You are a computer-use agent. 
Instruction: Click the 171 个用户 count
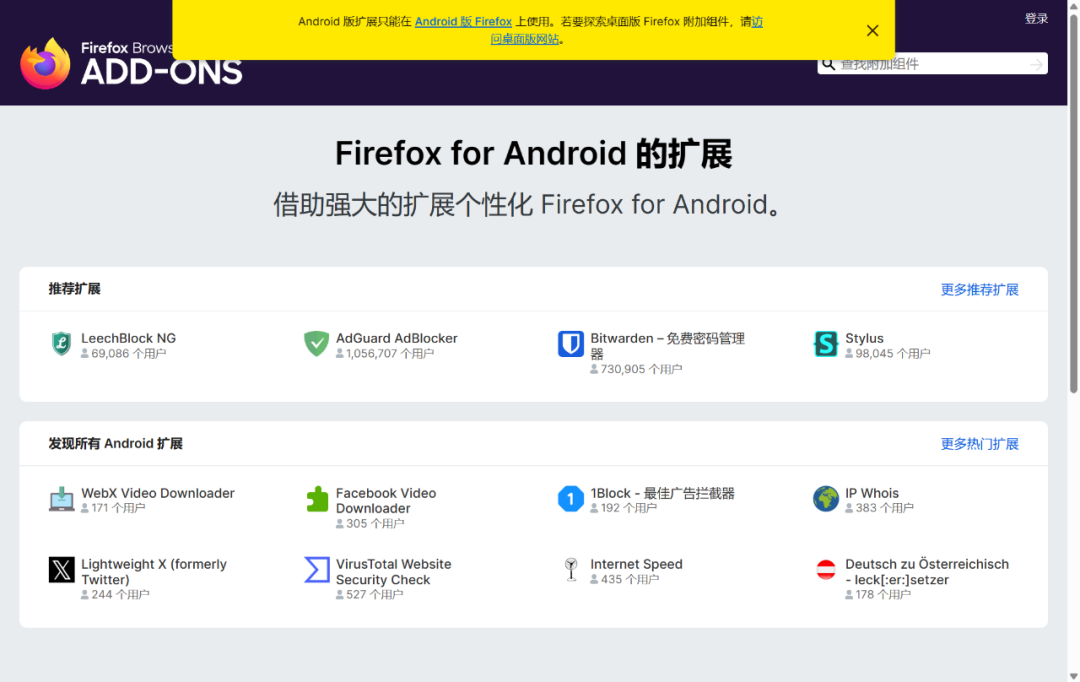113,508
